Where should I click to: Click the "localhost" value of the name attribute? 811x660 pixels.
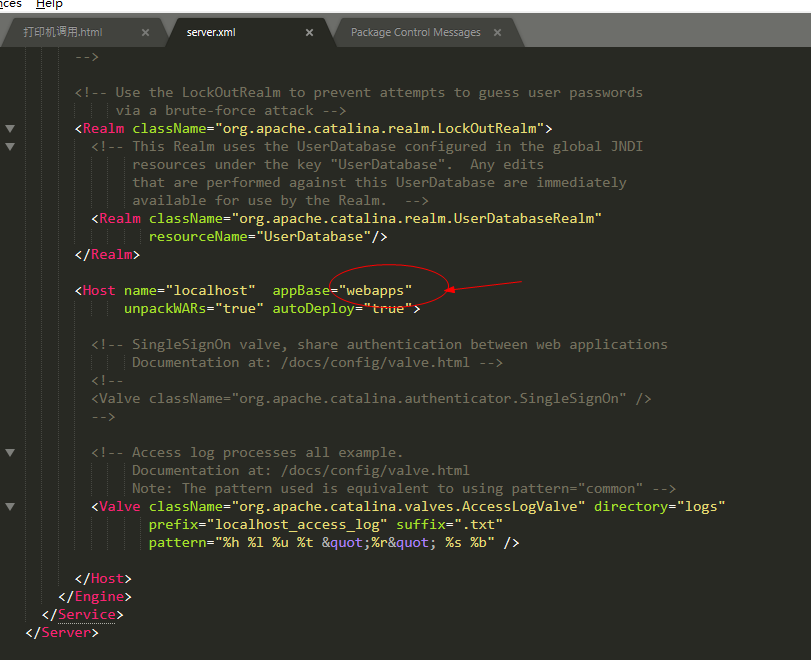click(x=210, y=291)
